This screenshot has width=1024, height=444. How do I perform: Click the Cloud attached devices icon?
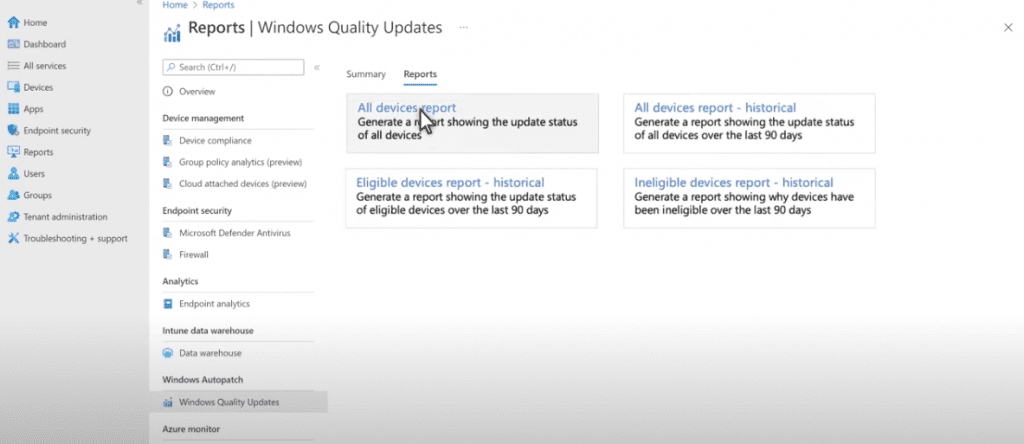[168, 184]
